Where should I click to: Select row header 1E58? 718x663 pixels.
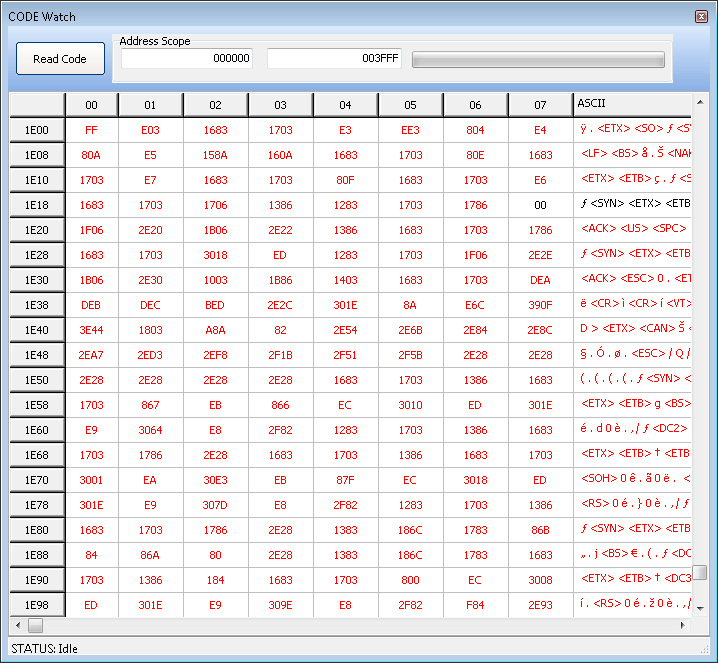37,405
